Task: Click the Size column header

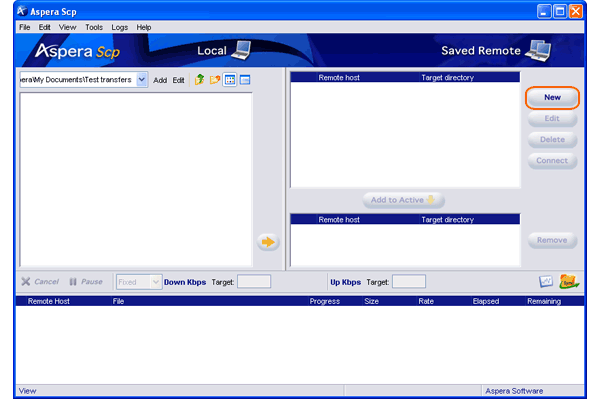Action: coord(372,301)
